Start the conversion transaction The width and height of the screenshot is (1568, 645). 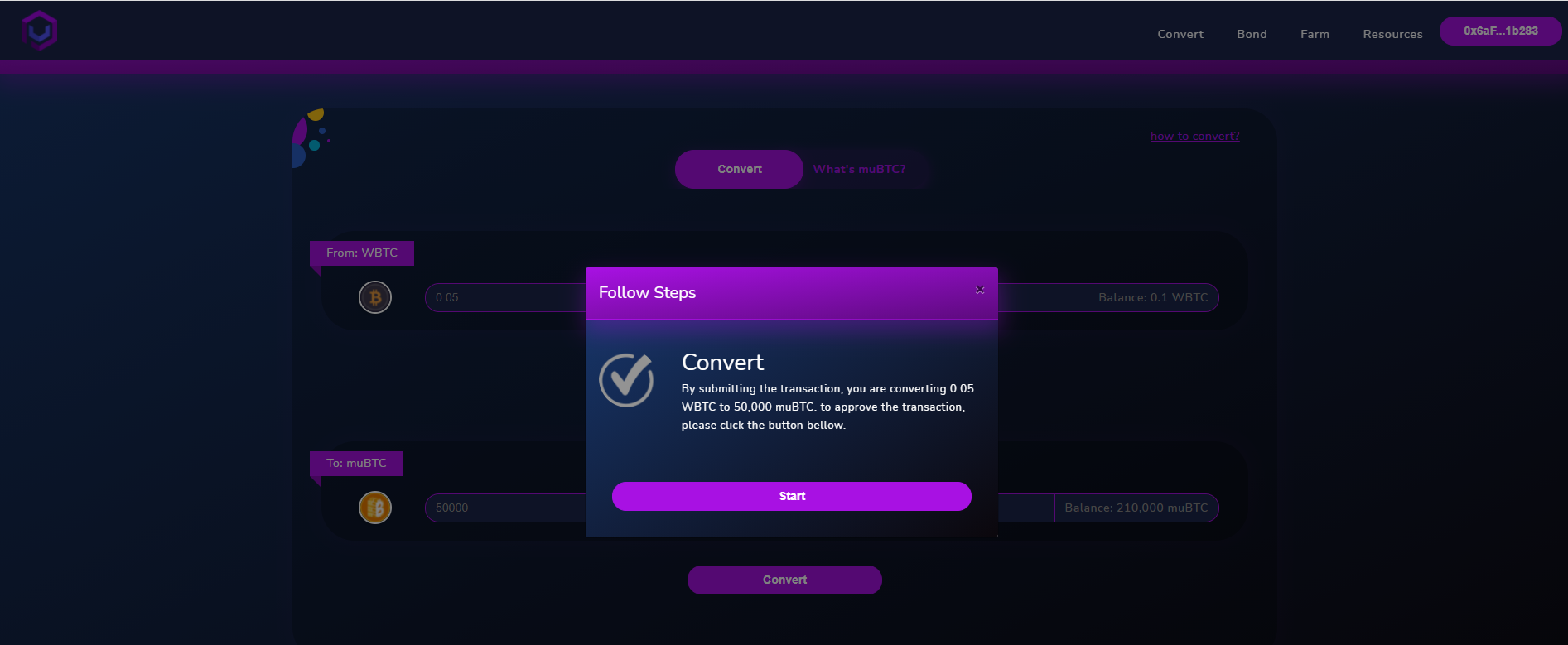coord(792,496)
